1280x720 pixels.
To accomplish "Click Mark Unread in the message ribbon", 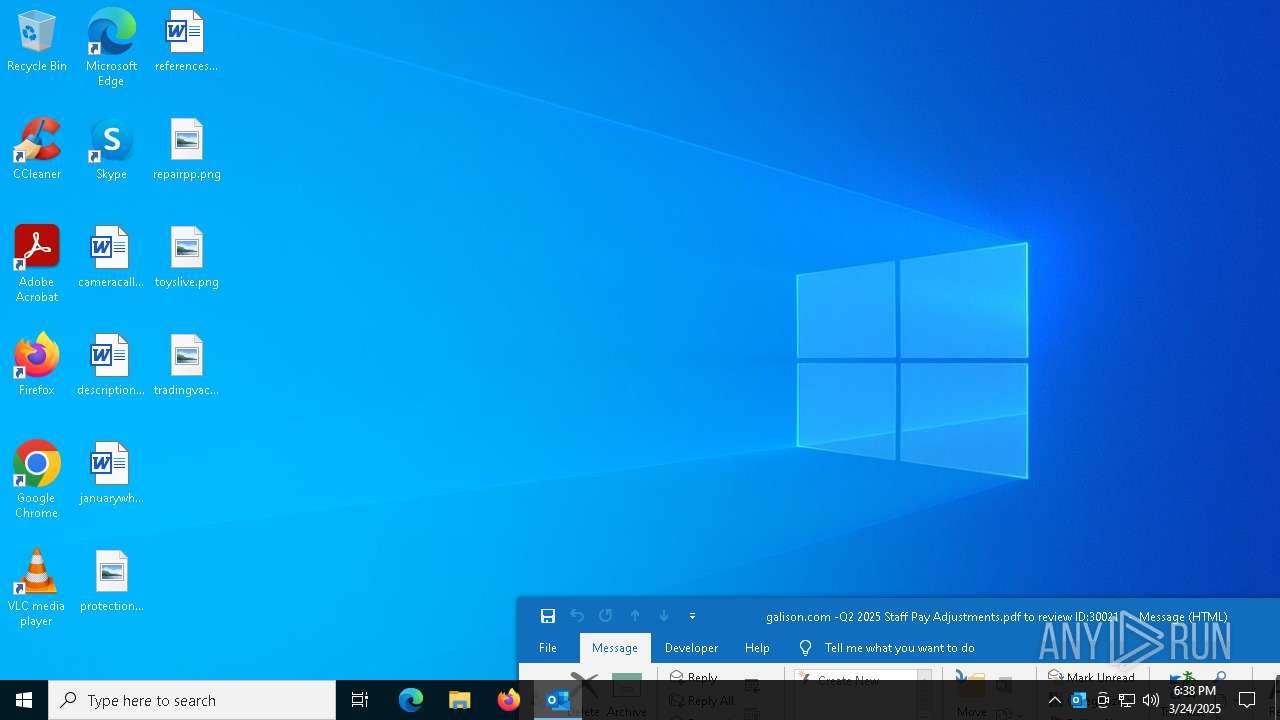I will tap(1091, 677).
